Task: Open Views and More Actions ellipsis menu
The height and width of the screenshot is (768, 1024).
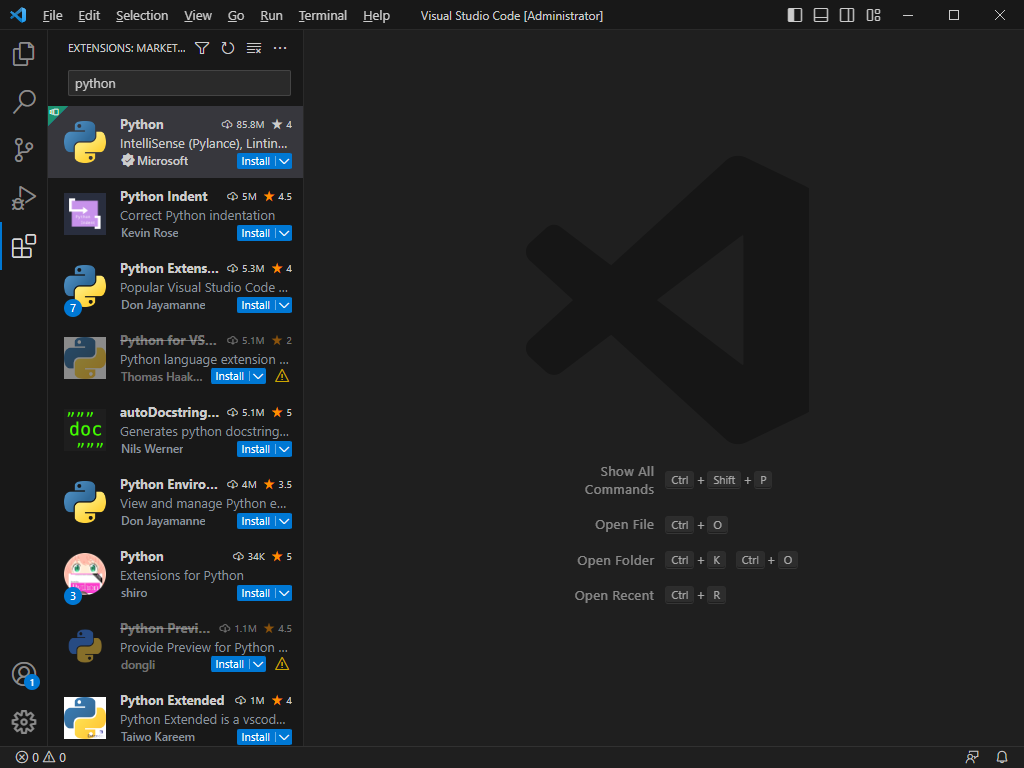Action: pyautogui.click(x=280, y=48)
